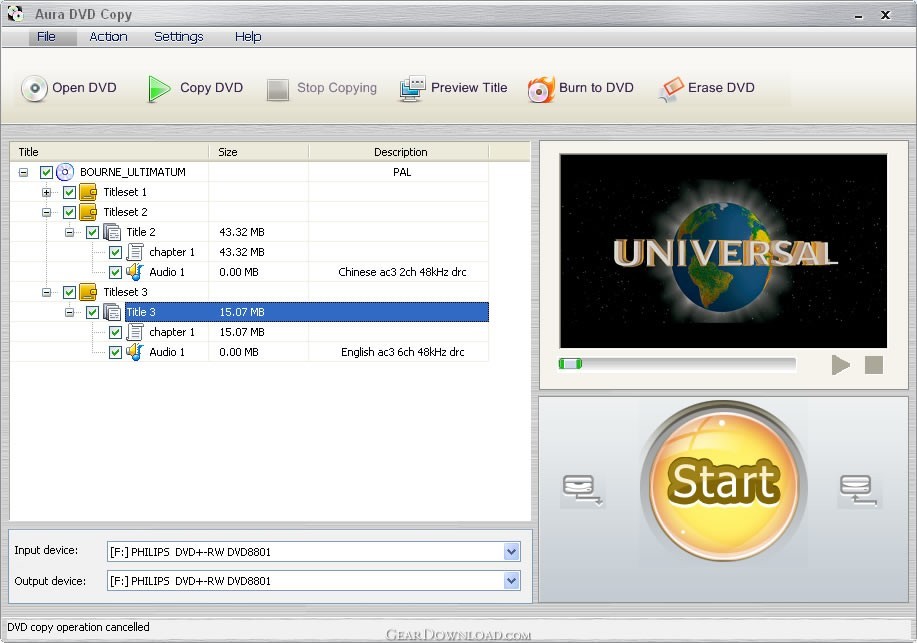The width and height of the screenshot is (917, 643).
Task: Click the Erase DVD eraser icon
Action: [670, 89]
